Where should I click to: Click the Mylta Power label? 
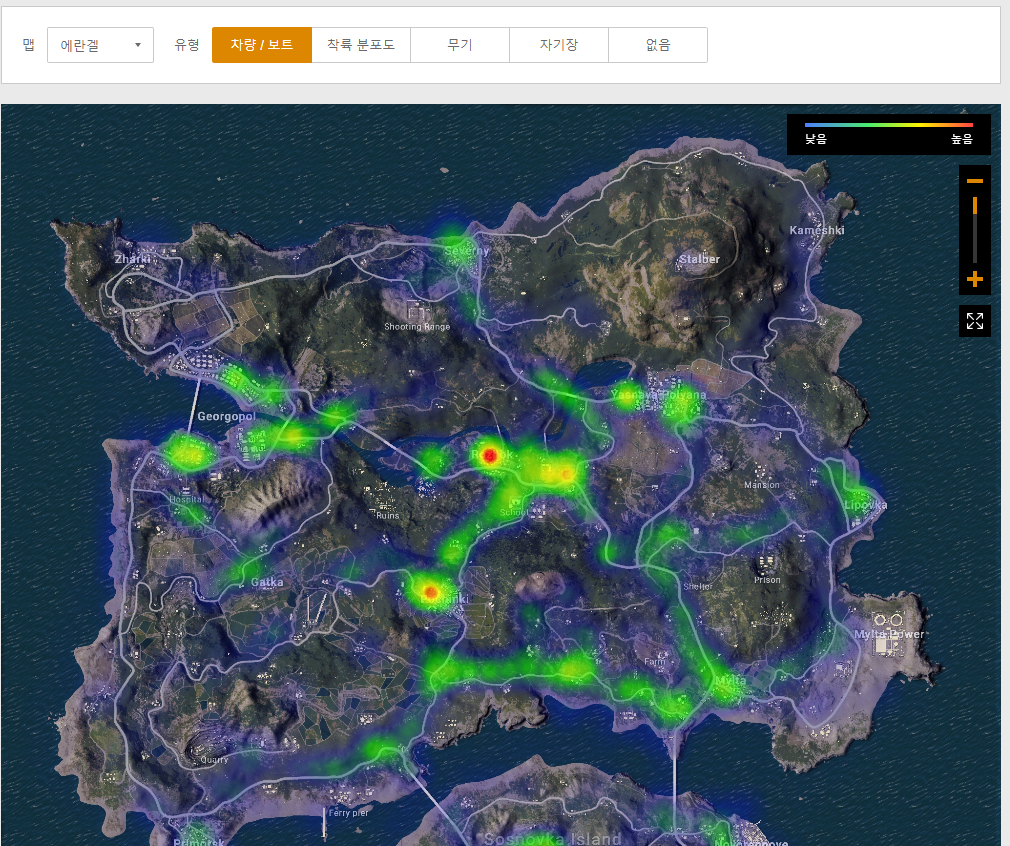click(x=889, y=634)
